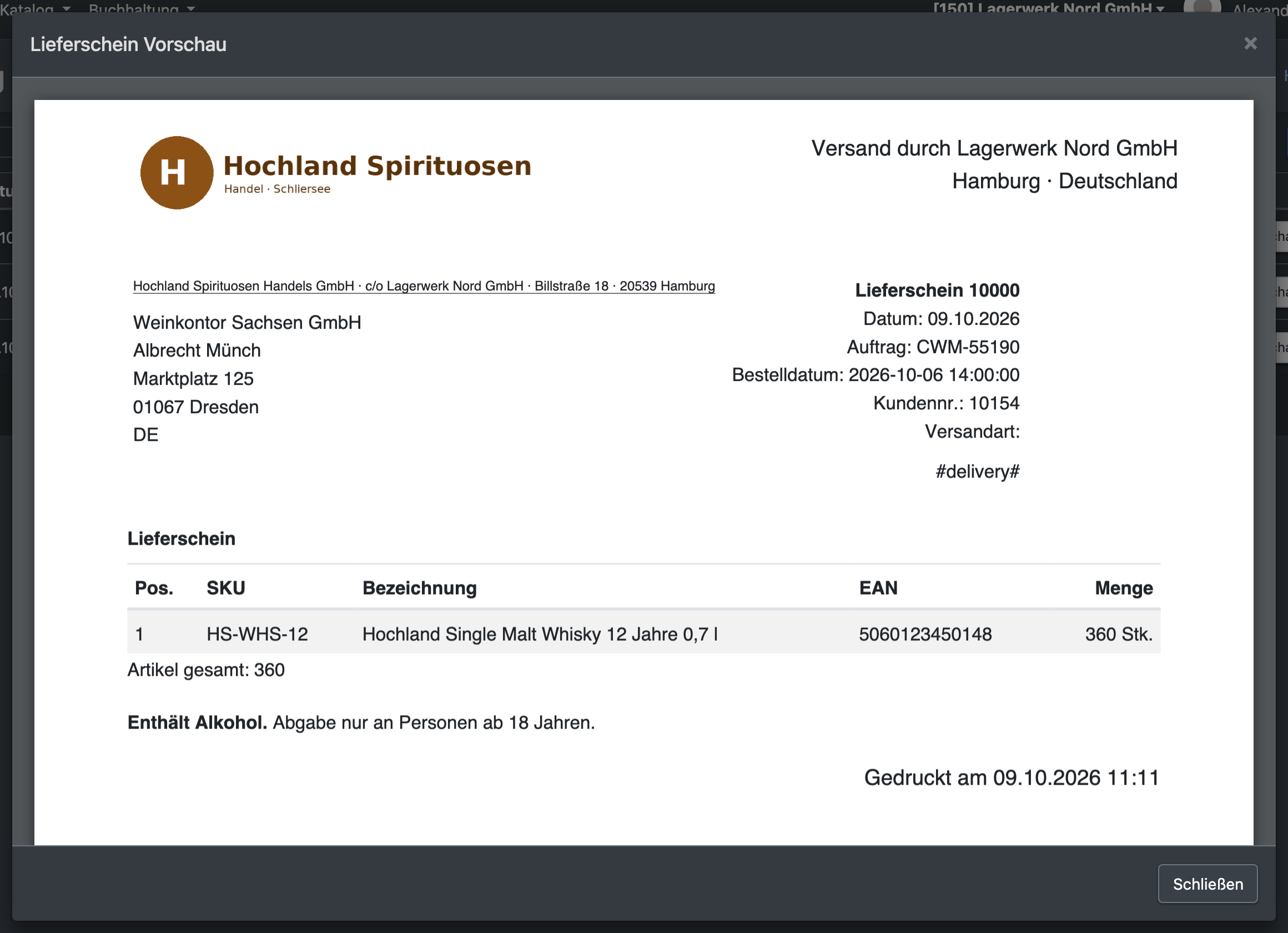This screenshot has height=933, width=1288.
Task: Click the Kundennr.: 10154 line
Action: (x=946, y=403)
